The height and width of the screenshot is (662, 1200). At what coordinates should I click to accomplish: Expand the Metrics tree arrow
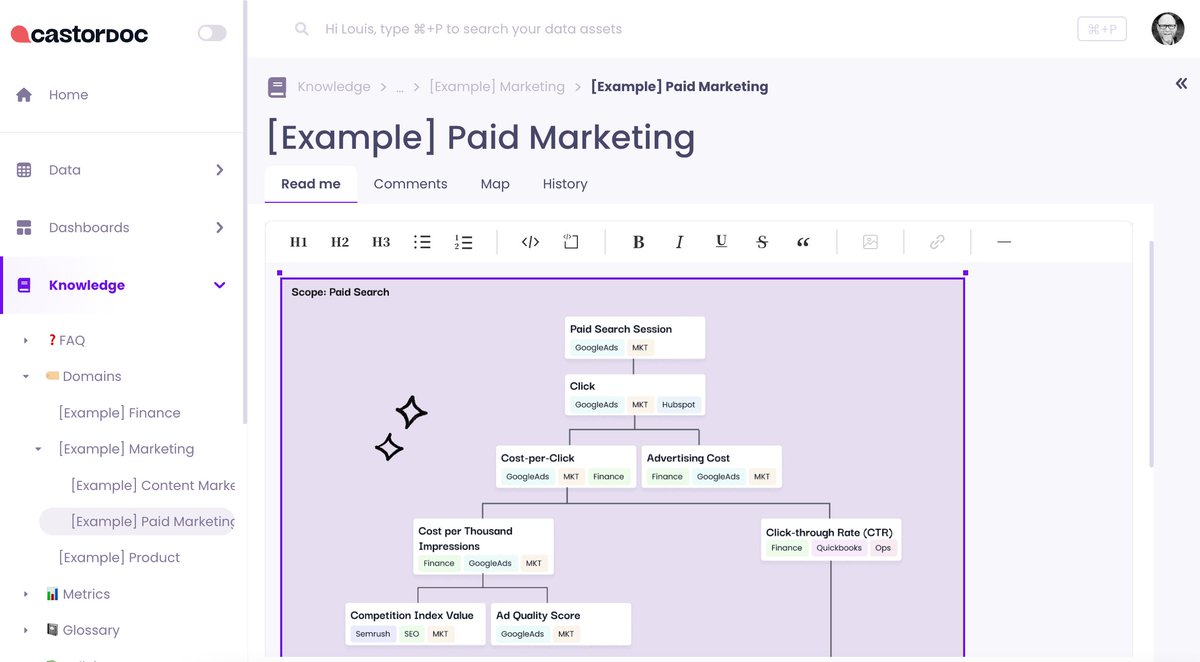tap(26, 595)
